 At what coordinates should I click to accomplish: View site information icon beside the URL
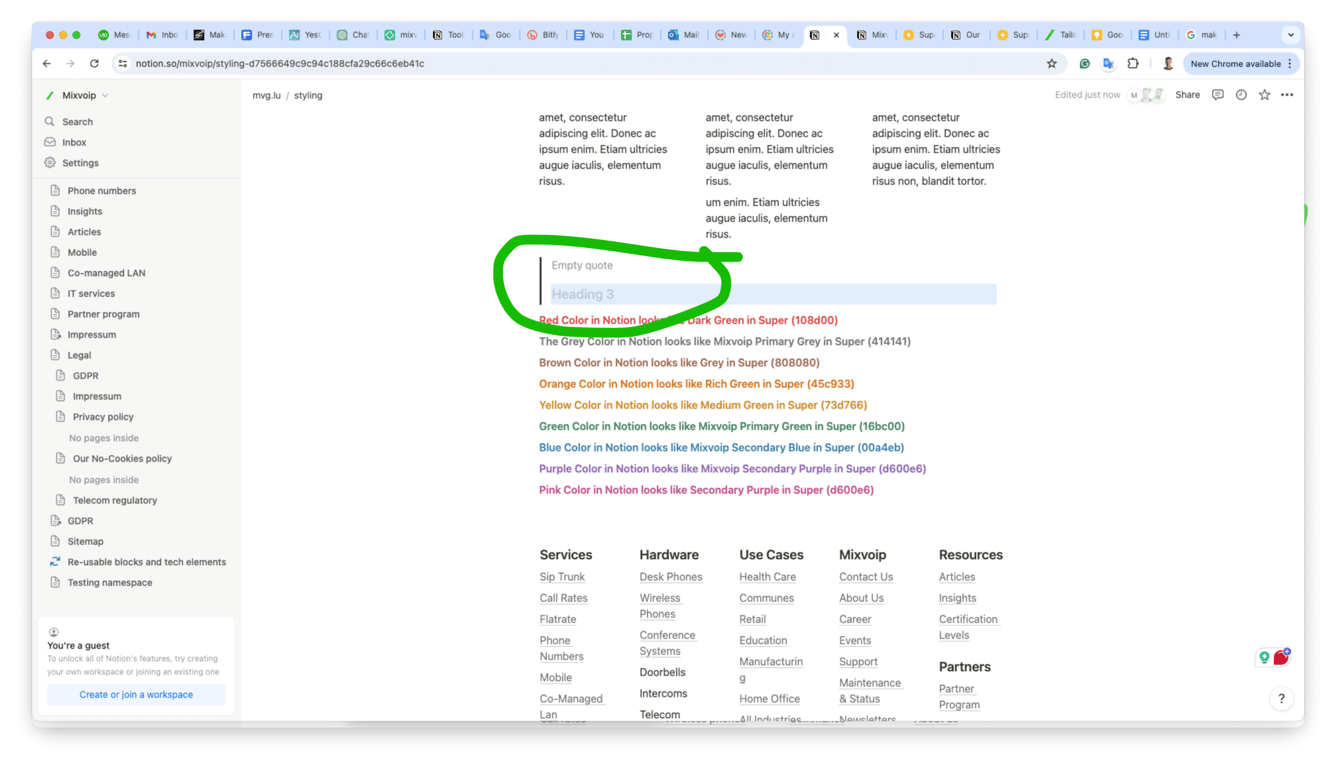pyautogui.click(x=122, y=64)
